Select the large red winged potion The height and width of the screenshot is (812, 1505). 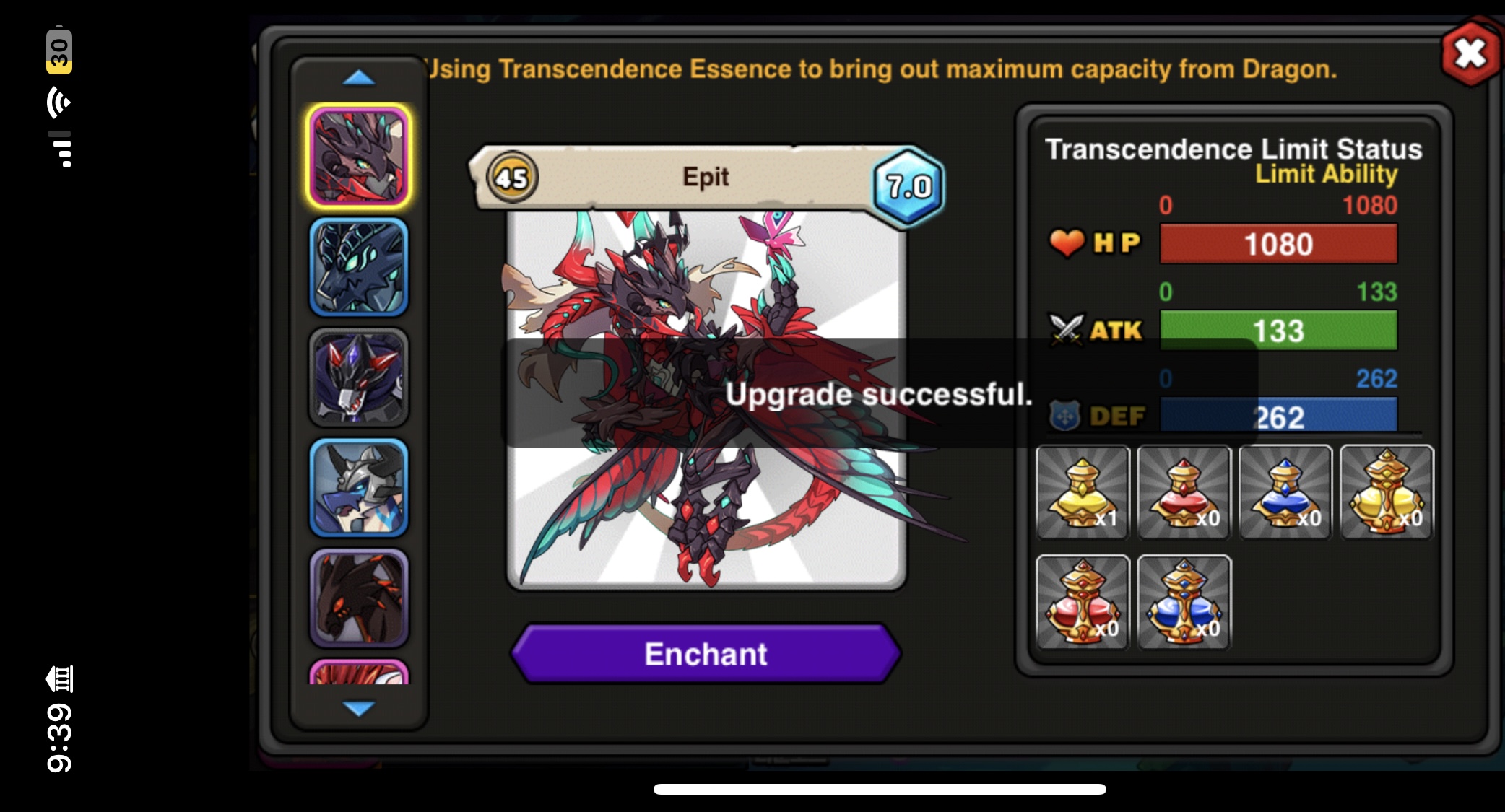(x=1082, y=602)
